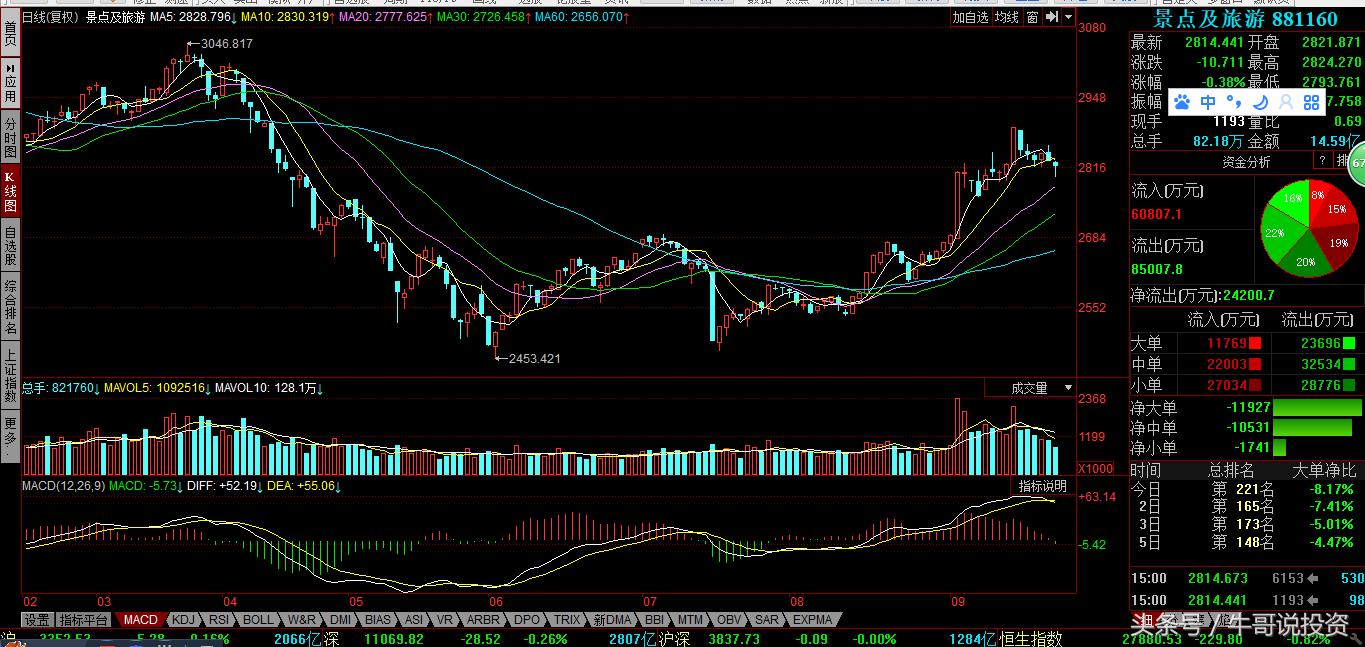Go to 首页 in the left sidebar
Screen dimensions: 1365x647
(x=9, y=33)
